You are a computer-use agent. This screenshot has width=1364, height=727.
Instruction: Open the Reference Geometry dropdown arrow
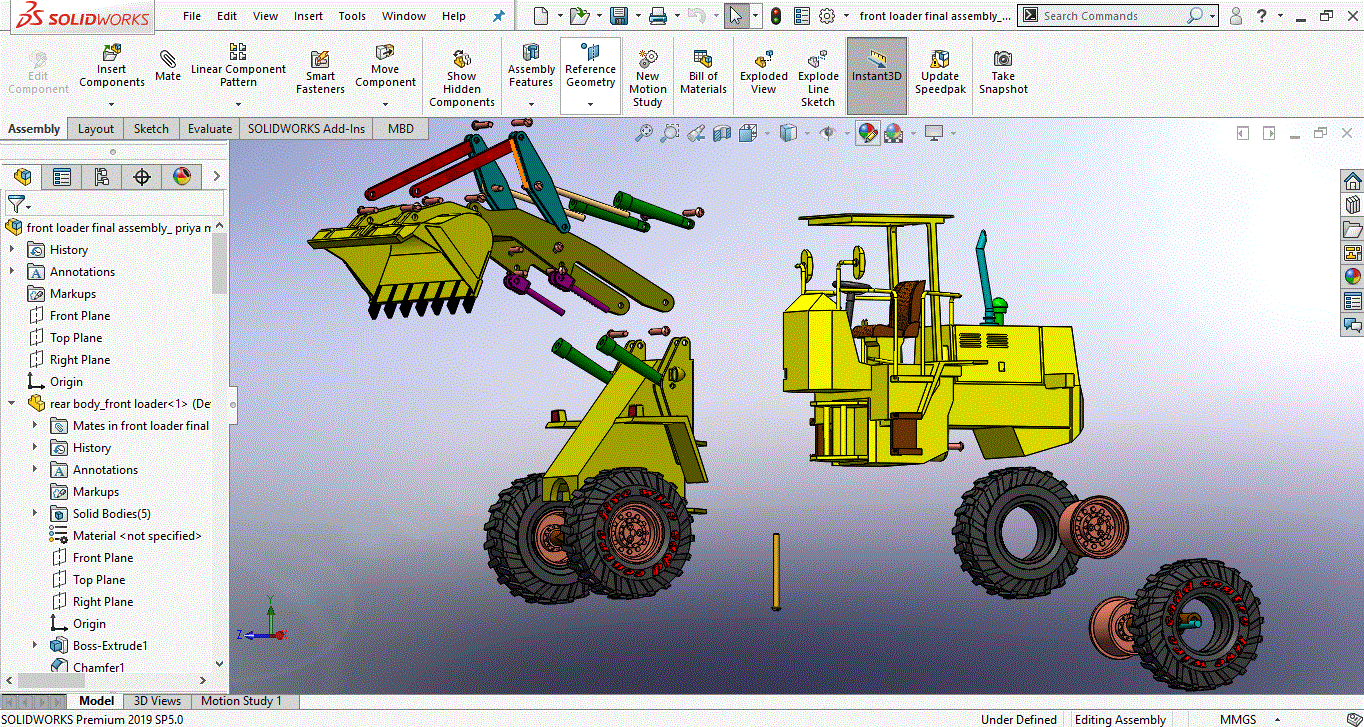point(590,104)
